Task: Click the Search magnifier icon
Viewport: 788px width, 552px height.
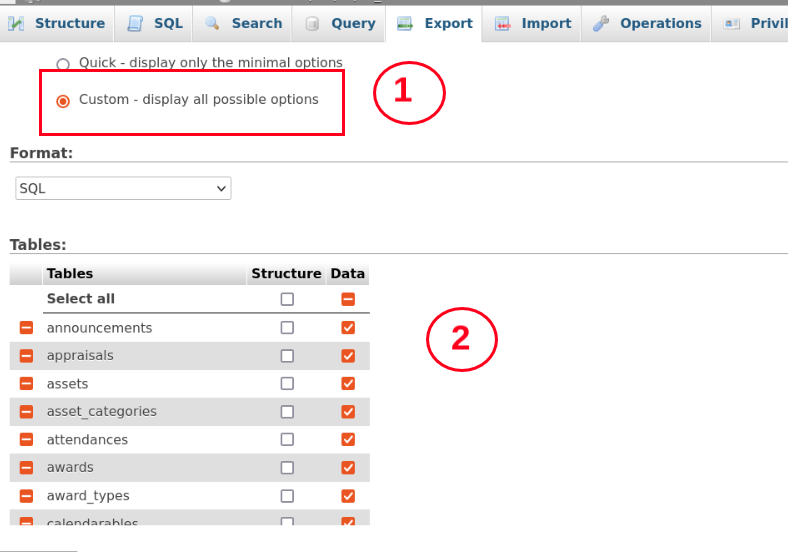Action: pyautogui.click(x=213, y=23)
